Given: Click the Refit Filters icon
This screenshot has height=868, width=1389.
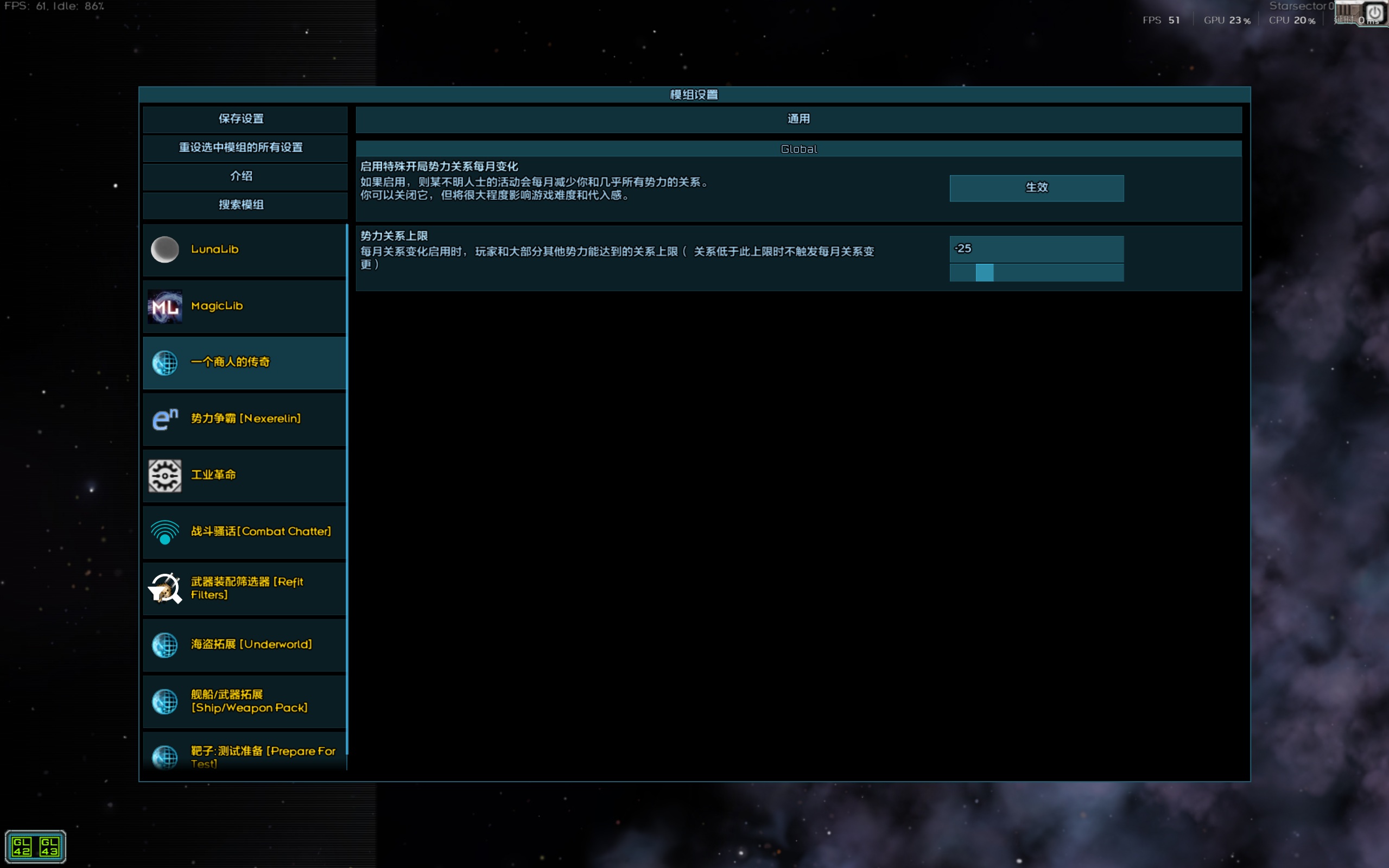Looking at the screenshot, I should point(164,588).
